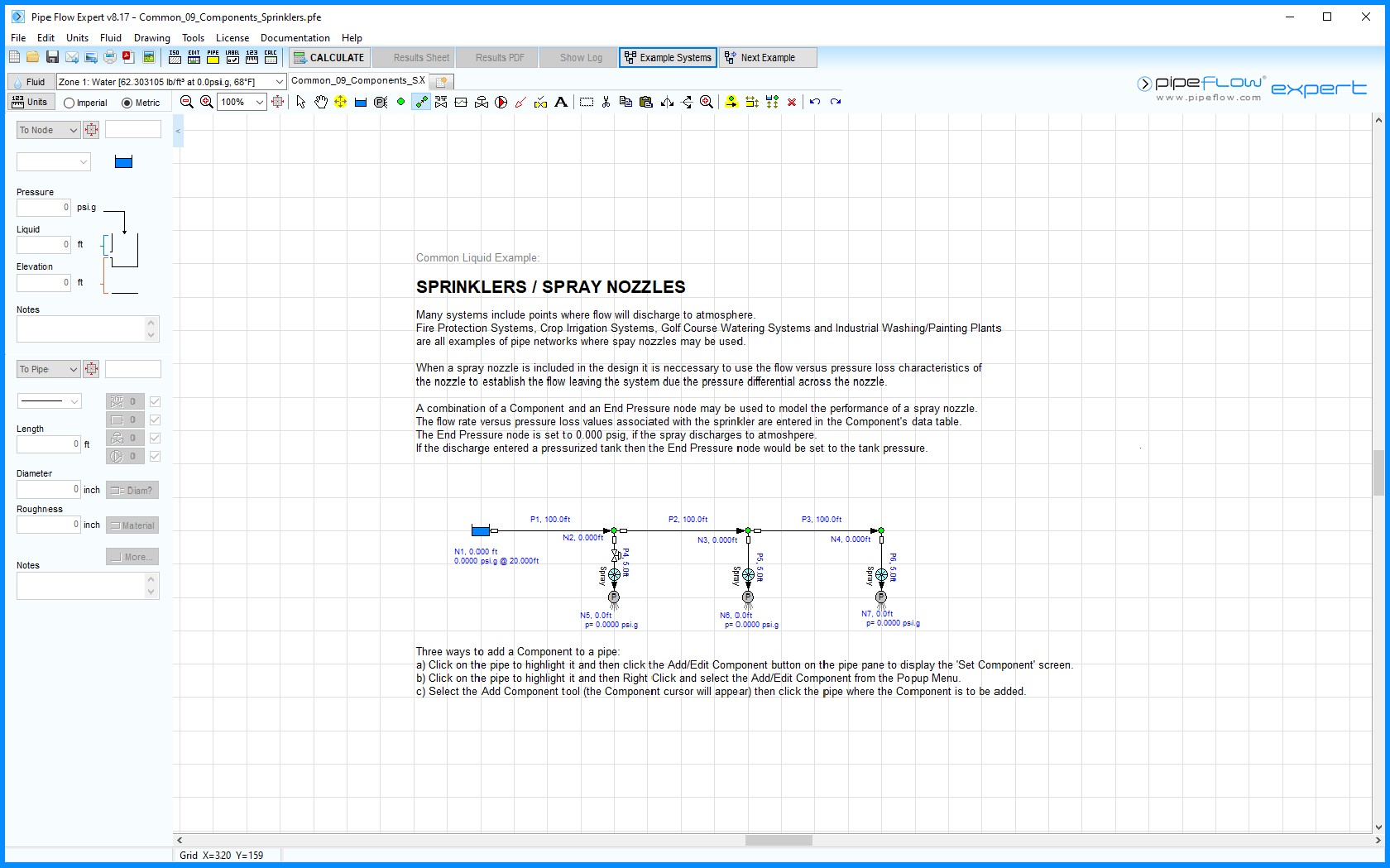The height and width of the screenshot is (868, 1390).
Task: Open the Help menu
Action: coord(352,37)
